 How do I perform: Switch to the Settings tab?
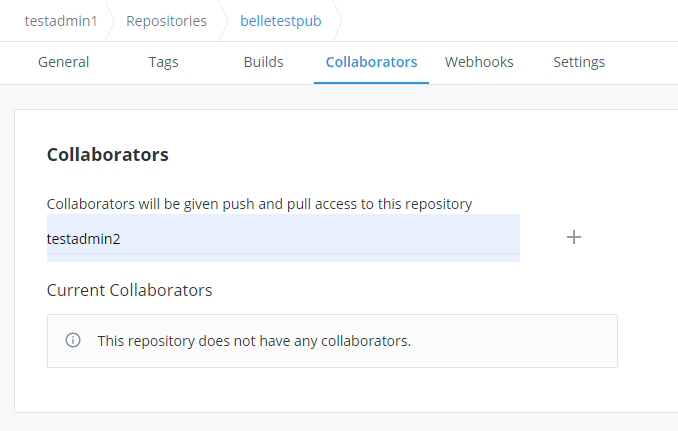[579, 62]
